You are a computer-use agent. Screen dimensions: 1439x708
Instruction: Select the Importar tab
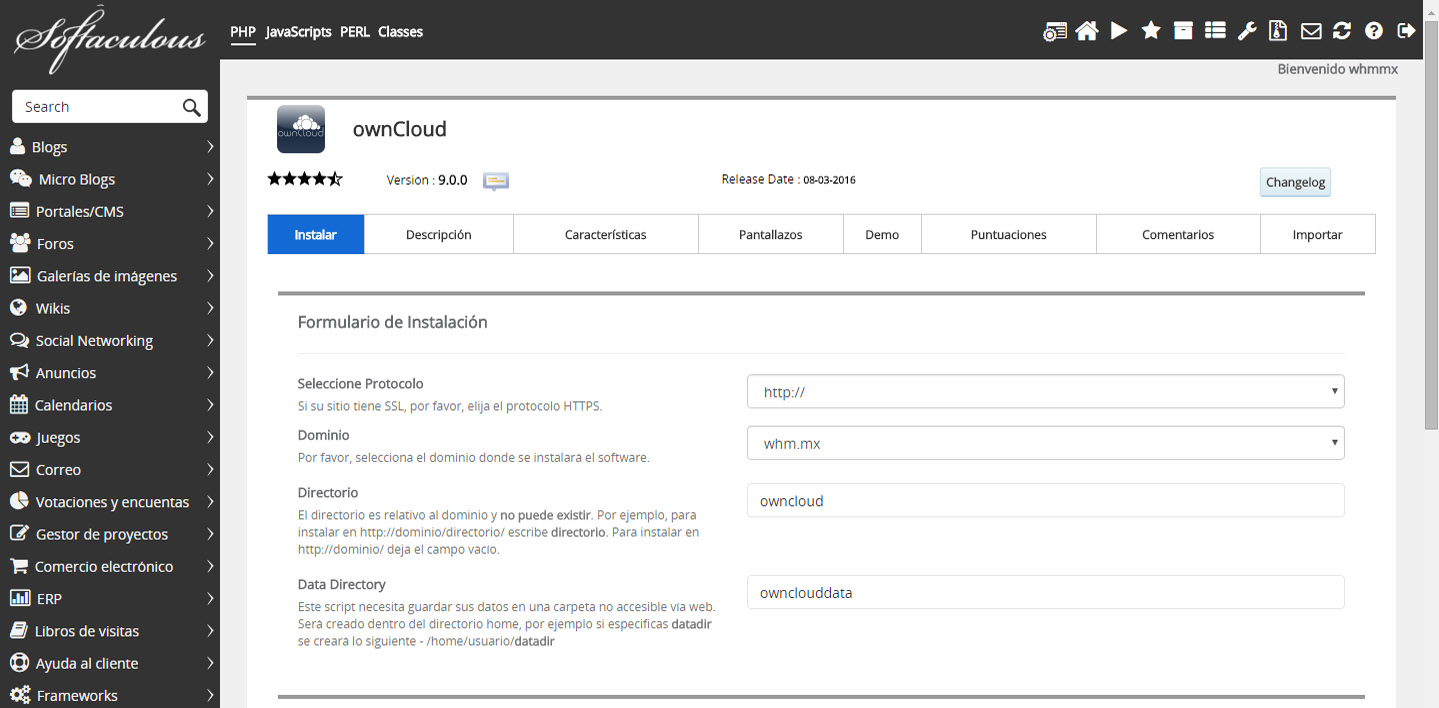click(x=1317, y=235)
